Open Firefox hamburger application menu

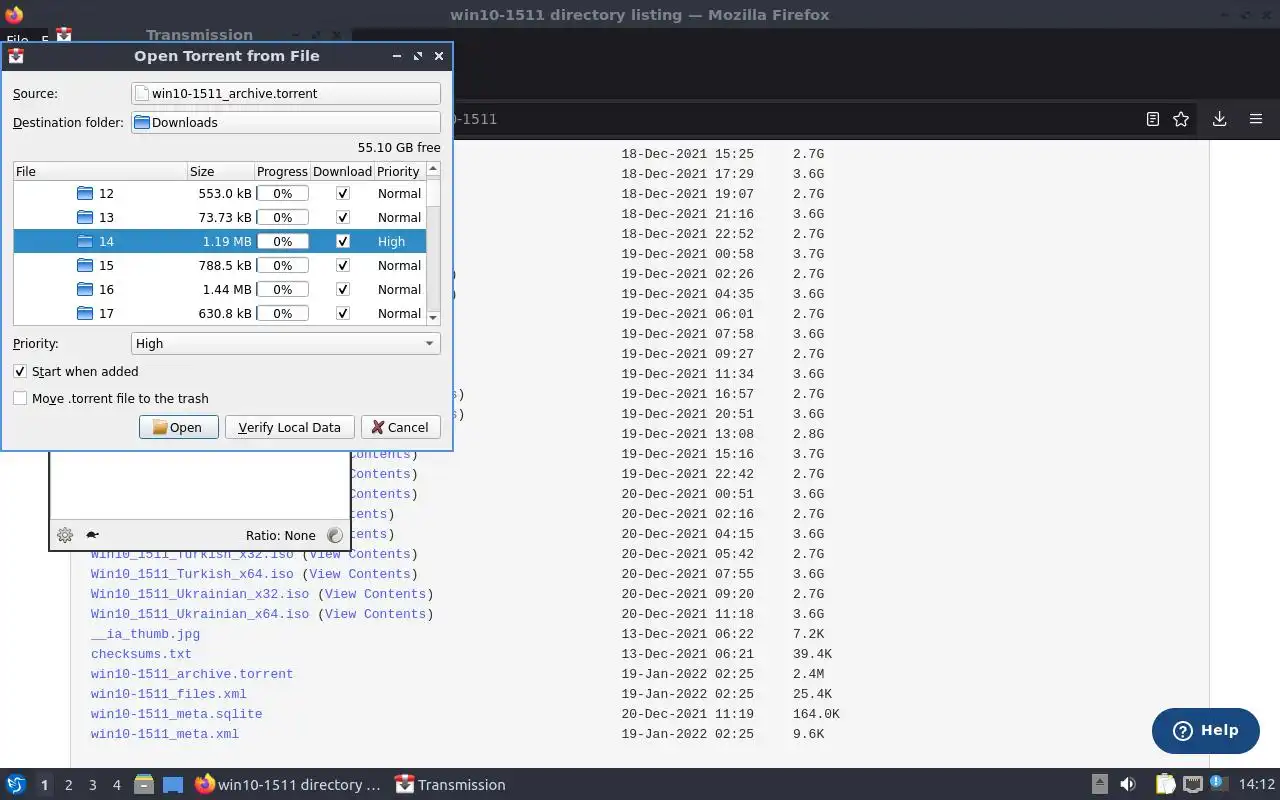(1256, 119)
